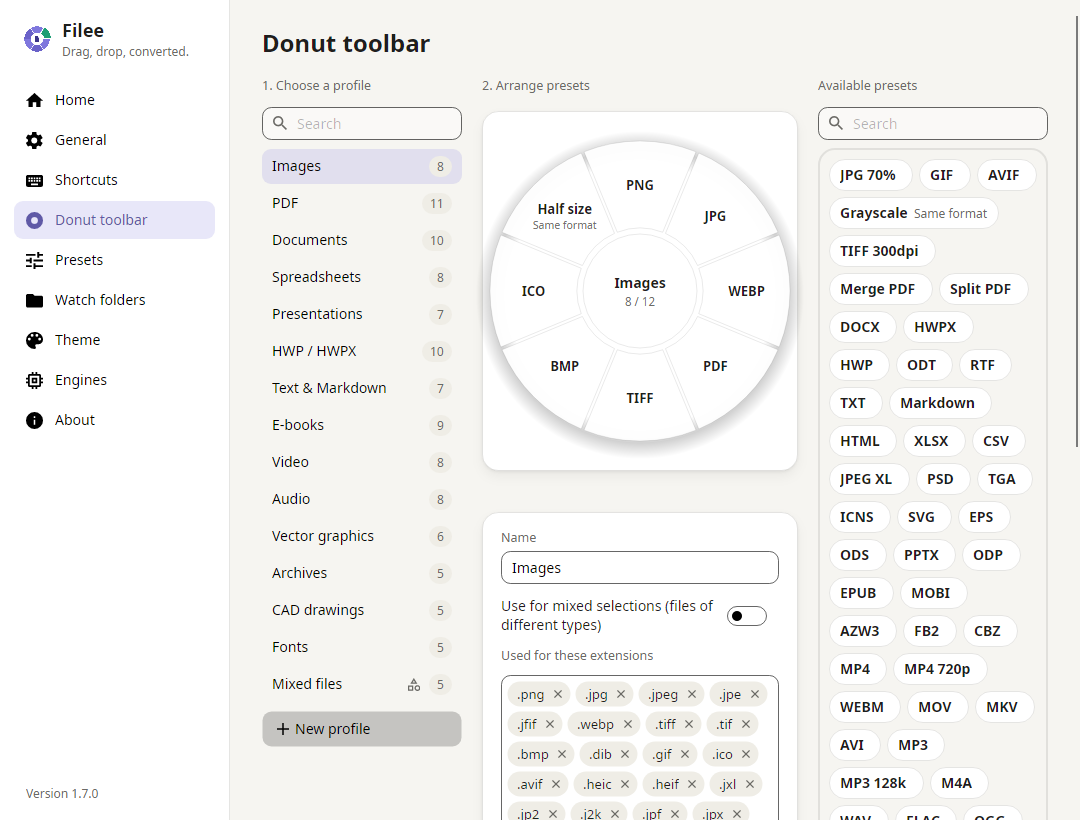Select the PDF profile

click(362, 204)
